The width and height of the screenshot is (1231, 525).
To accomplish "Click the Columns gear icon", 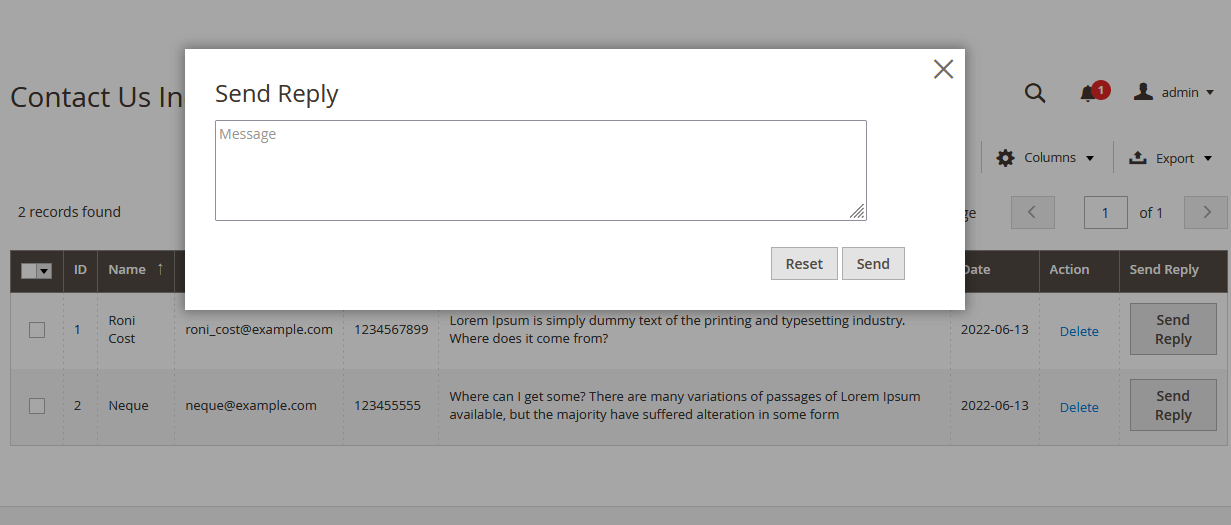I will pos(1005,158).
